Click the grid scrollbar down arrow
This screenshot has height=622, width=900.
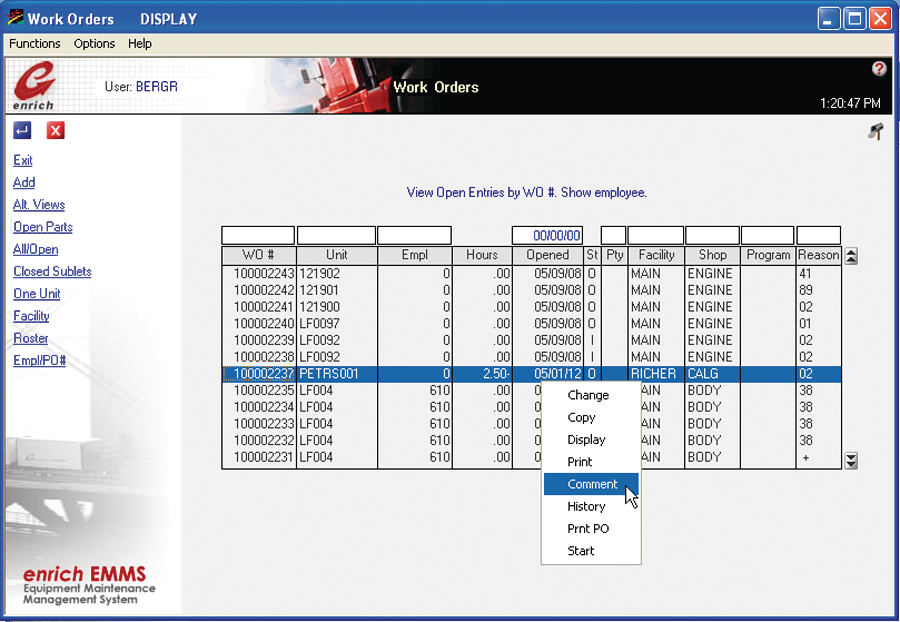851,461
